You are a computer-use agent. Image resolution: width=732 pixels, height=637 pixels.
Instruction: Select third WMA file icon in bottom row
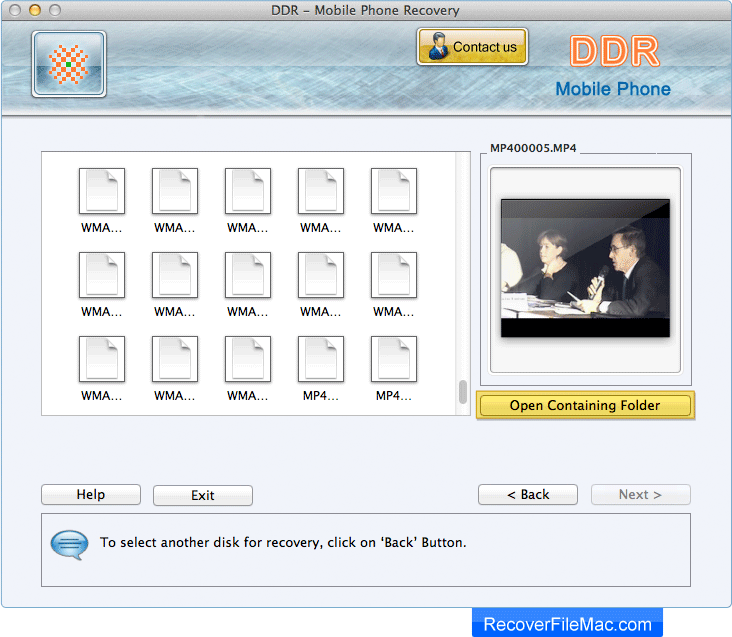coord(248,359)
